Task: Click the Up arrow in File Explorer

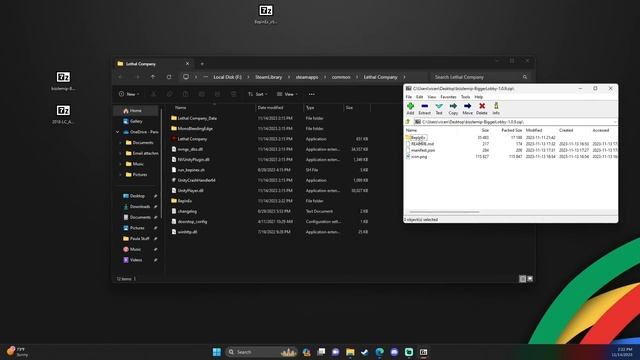Action: coord(153,77)
